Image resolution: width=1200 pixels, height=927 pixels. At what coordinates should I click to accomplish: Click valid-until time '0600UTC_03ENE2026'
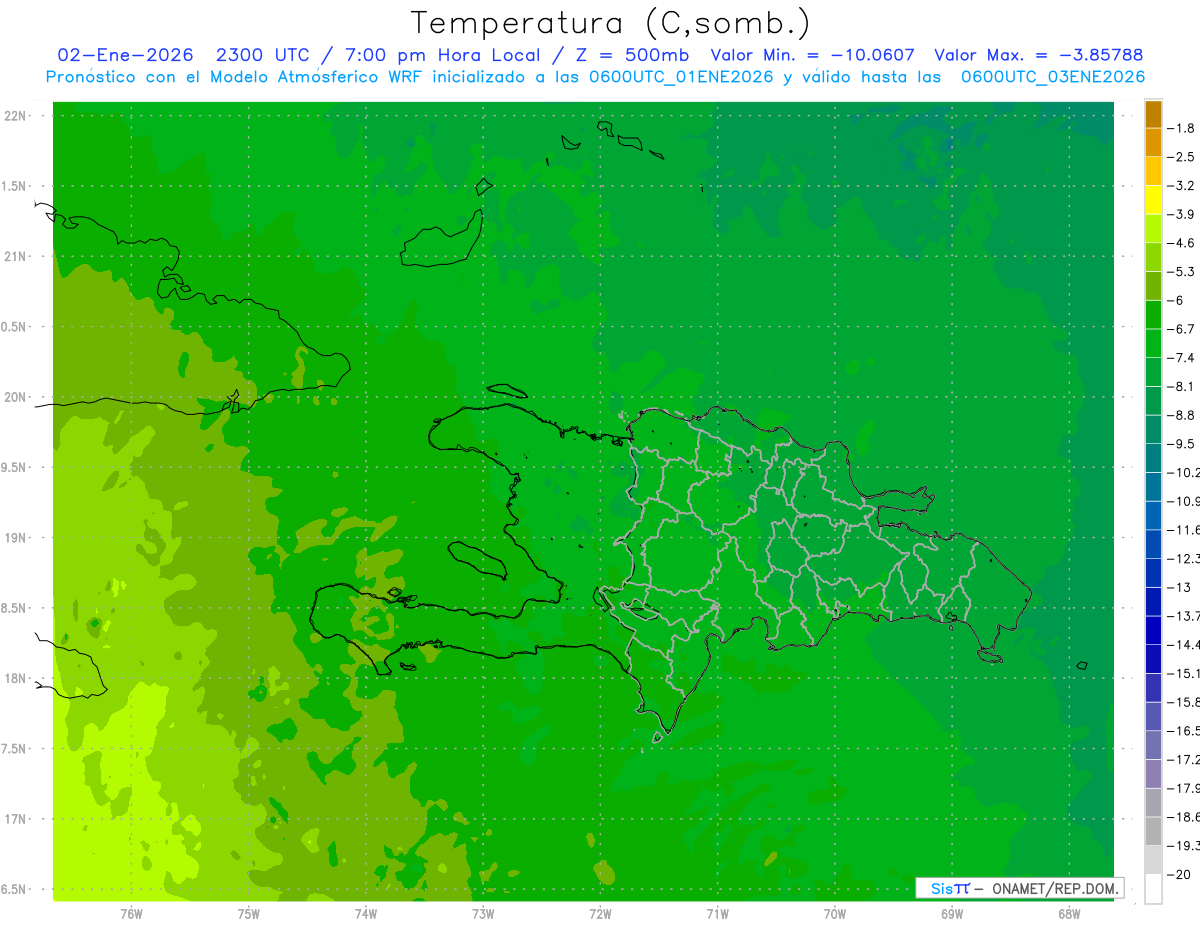(x=1053, y=77)
